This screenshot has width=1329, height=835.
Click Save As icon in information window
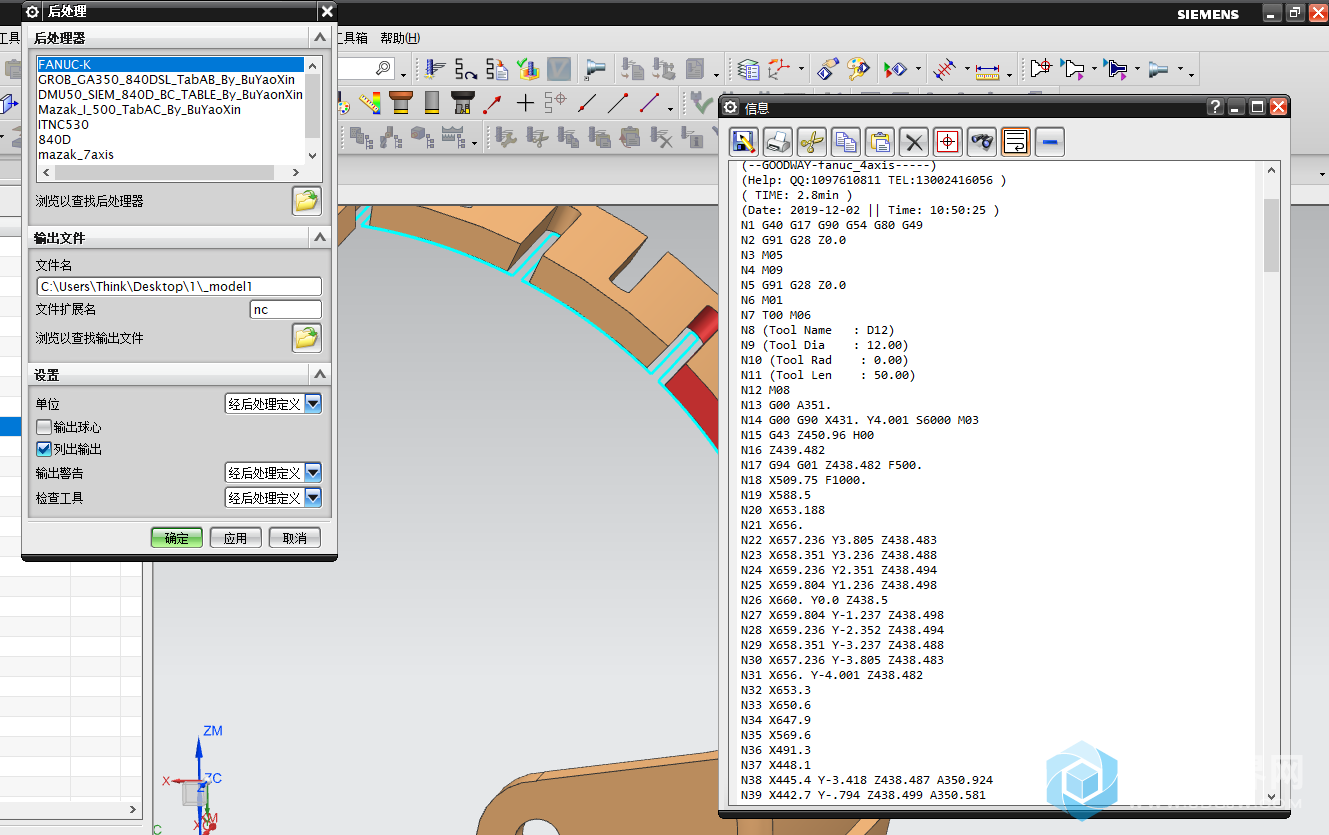[745, 142]
